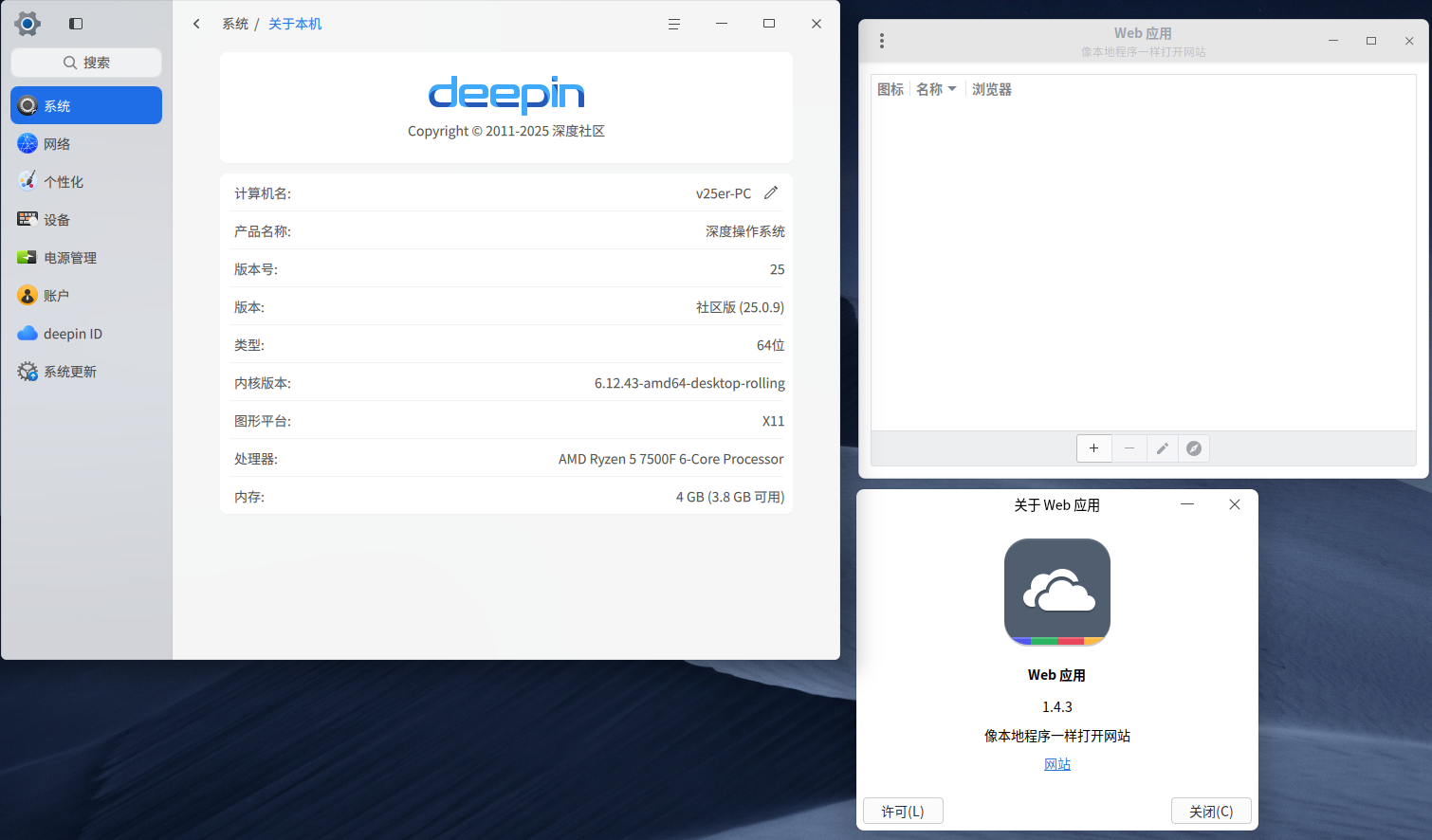Select memory value 4 GB (3.8 GB 可用)
The height and width of the screenshot is (840, 1432).
730,497
